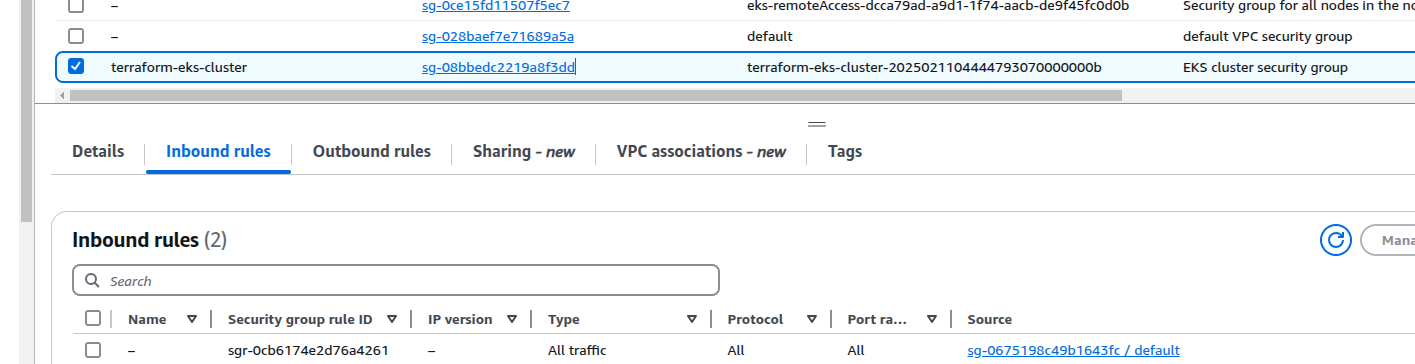Switch to the Outbound rules tab
This screenshot has width=1415, height=364.
(x=372, y=152)
